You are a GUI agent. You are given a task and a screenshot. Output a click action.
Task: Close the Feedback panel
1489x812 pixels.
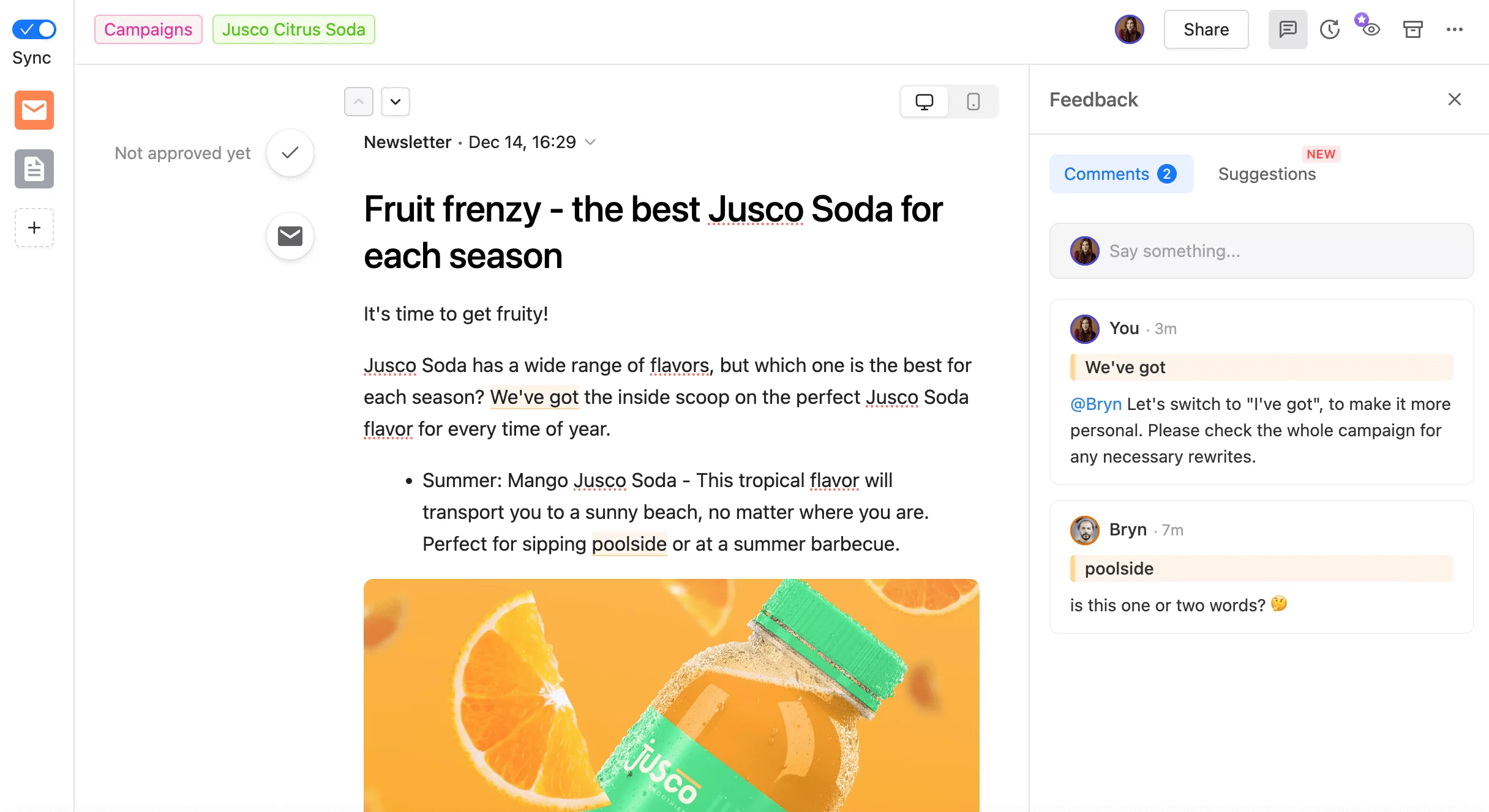click(1453, 99)
